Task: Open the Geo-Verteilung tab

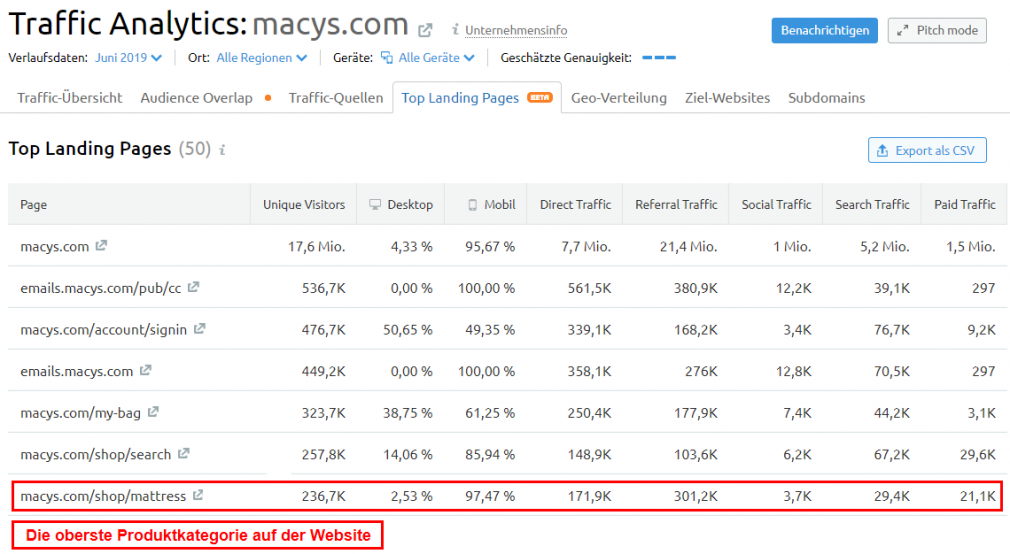Action: click(618, 98)
